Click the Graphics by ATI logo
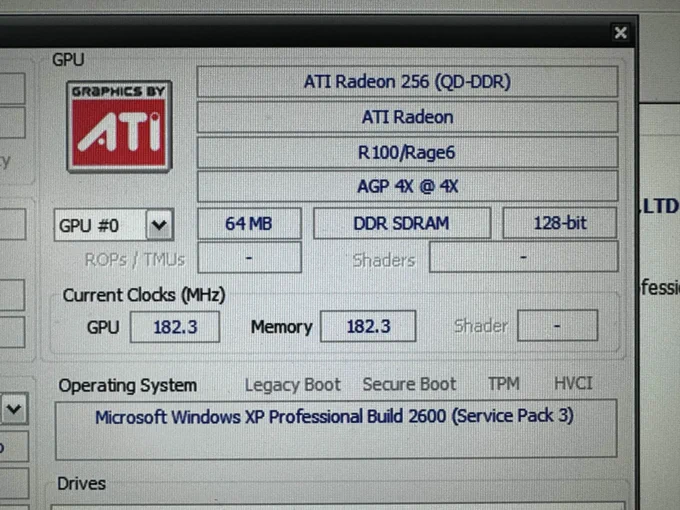Screen dimensions: 680x510 (119, 127)
